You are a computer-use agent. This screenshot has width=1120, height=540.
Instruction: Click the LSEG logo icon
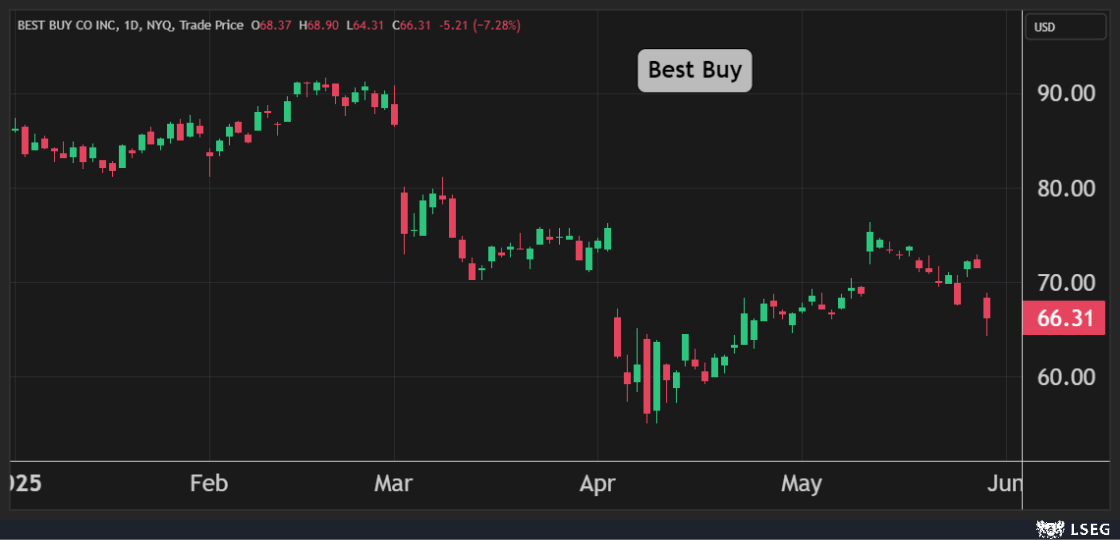click(x=1048, y=526)
